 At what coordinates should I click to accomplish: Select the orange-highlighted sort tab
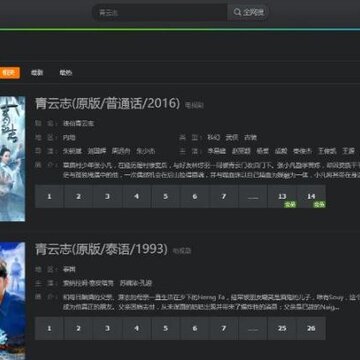click(x=9, y=73)
